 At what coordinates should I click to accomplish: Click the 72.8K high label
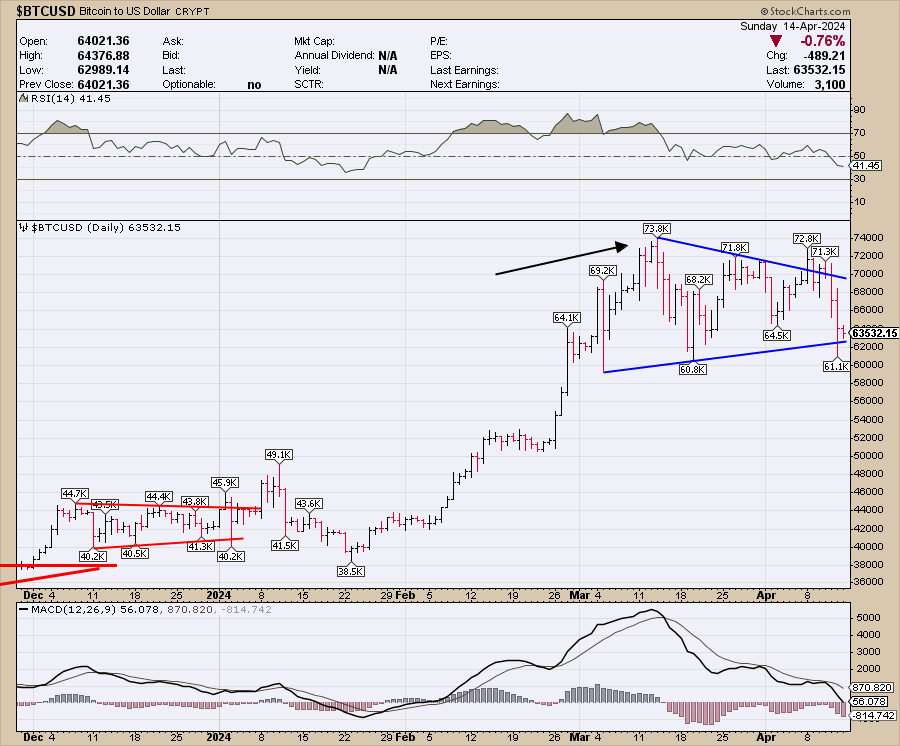point(806,238)
